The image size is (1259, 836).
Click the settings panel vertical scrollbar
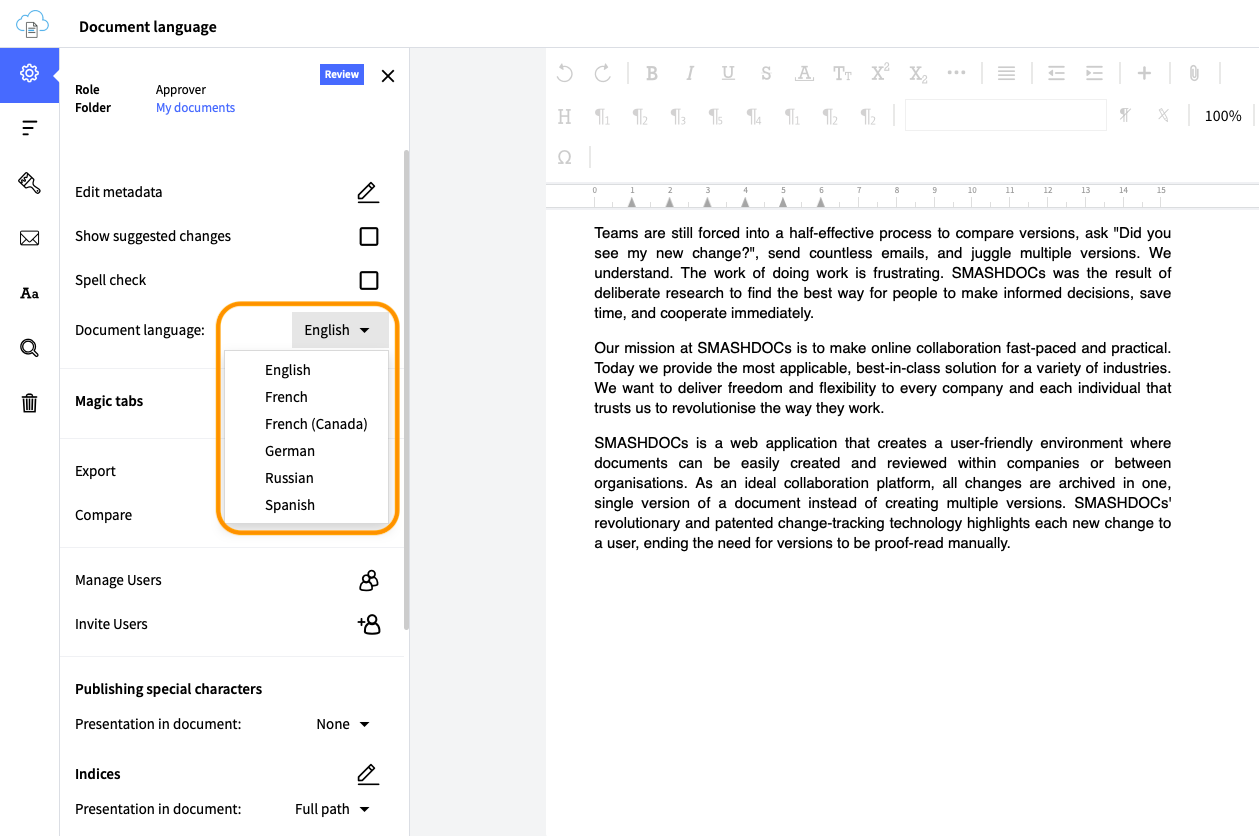[x=406, y=390]
